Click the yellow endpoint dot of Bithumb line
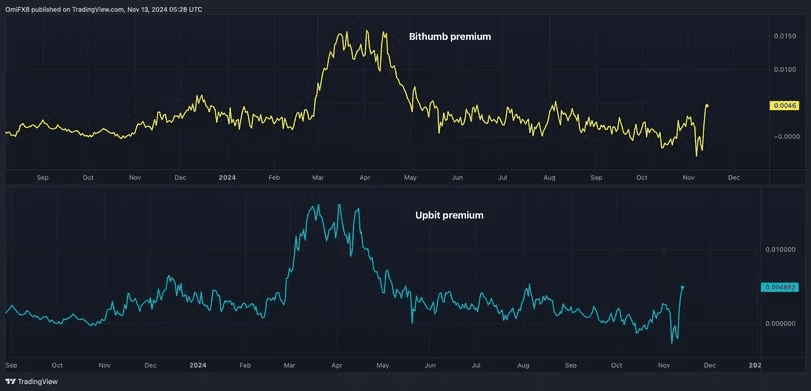 [x=707, y=106]
